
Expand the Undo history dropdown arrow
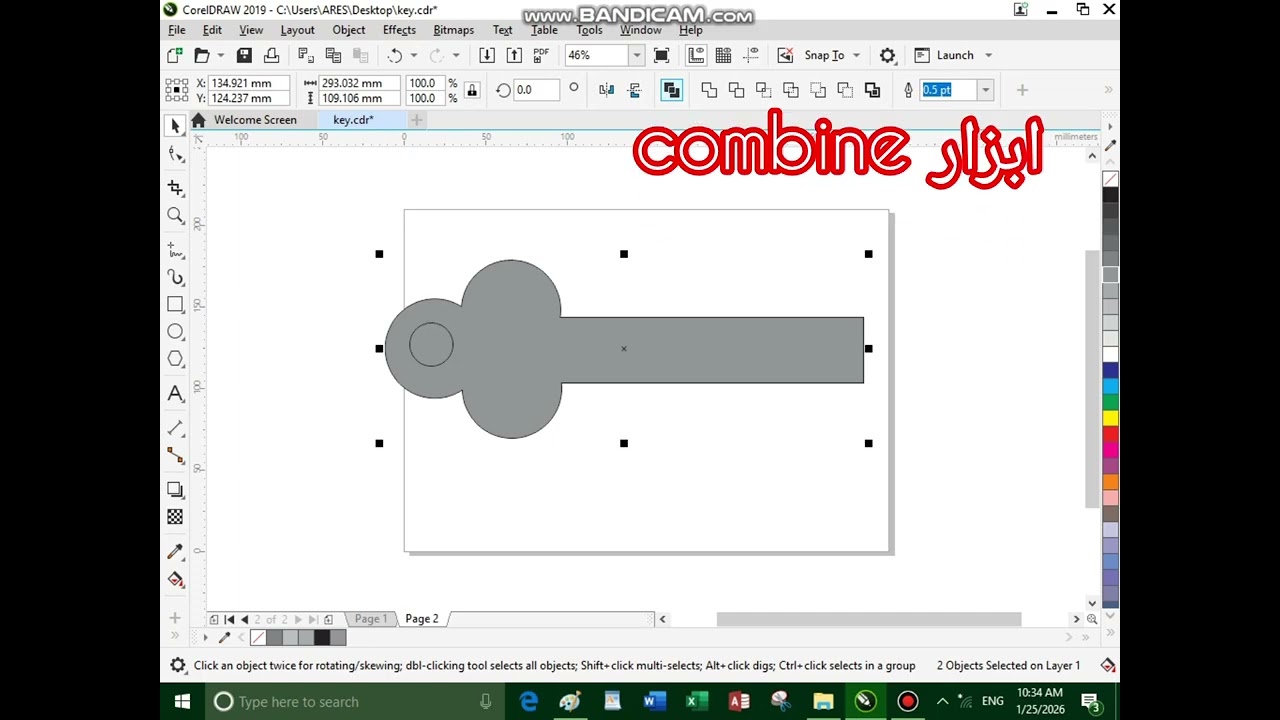(x=414, y=56)
